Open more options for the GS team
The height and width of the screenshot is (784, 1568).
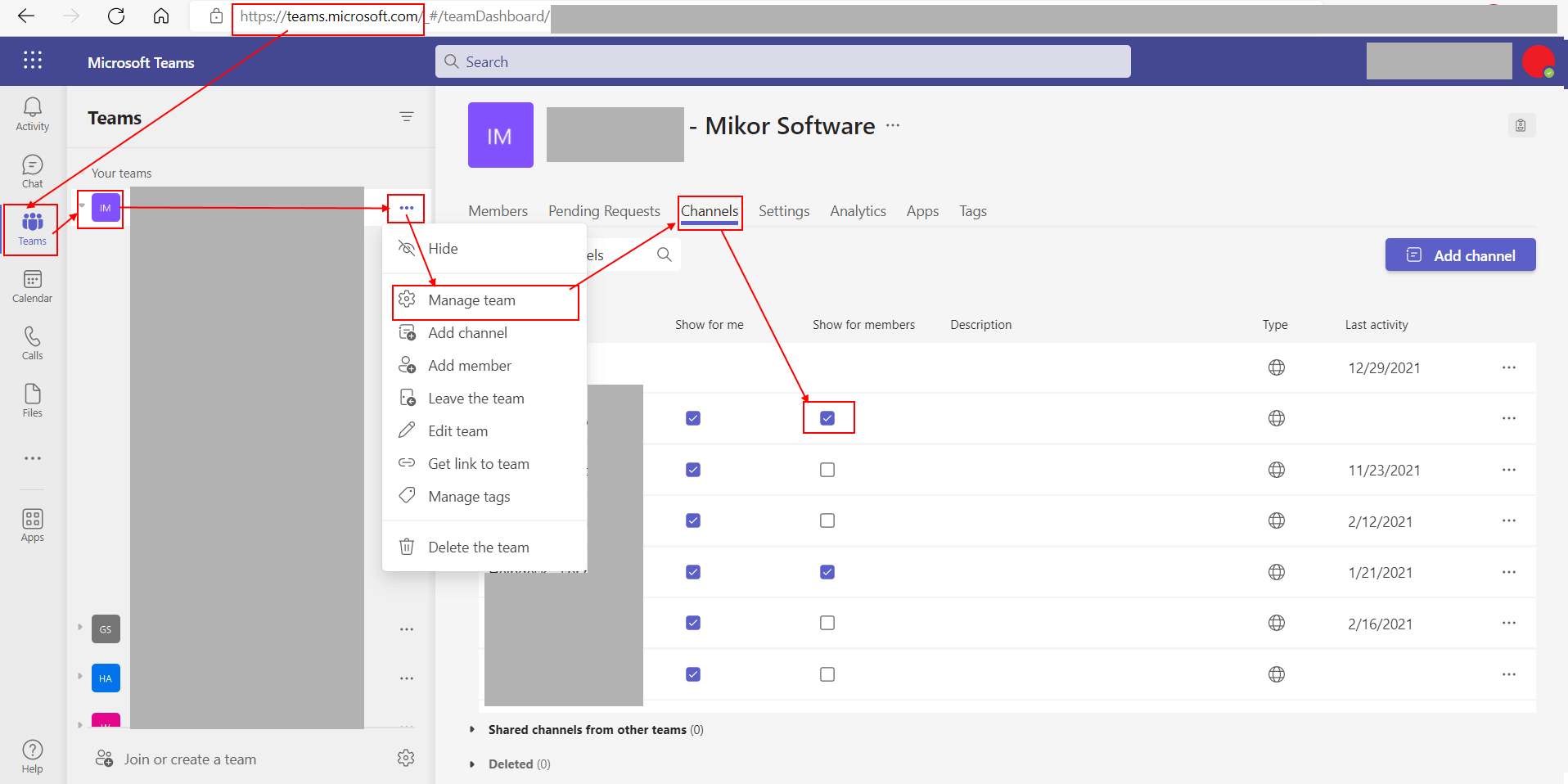point(407,629)
